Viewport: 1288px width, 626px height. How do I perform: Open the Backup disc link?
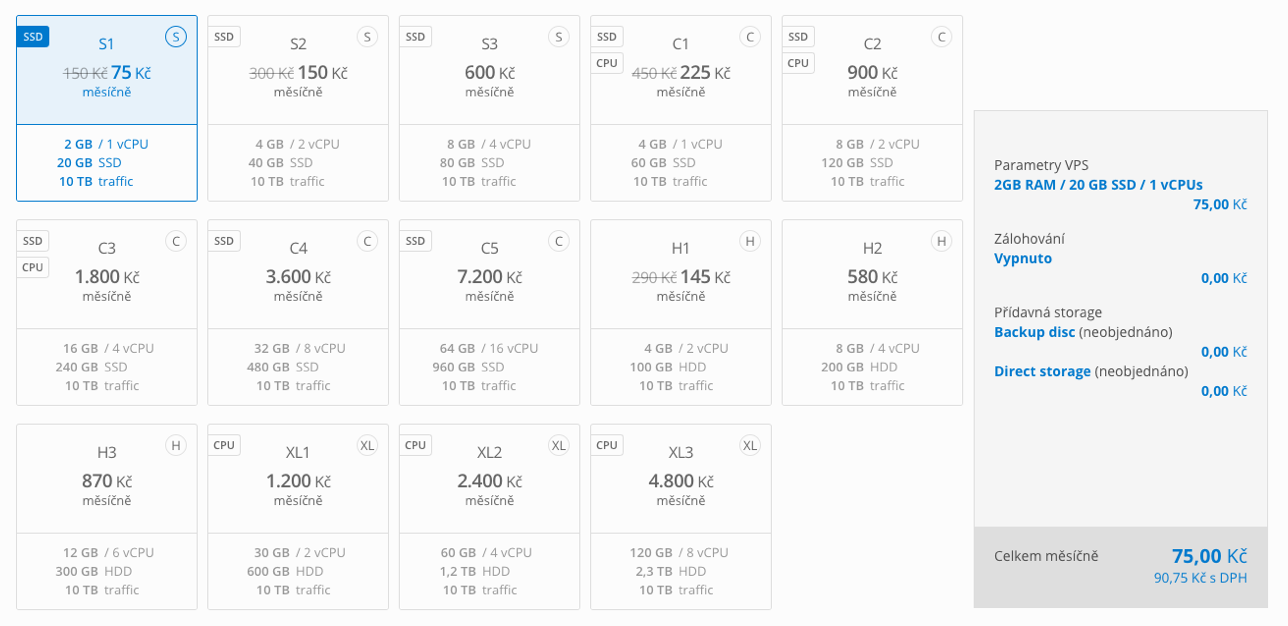tap(1034, 332)
